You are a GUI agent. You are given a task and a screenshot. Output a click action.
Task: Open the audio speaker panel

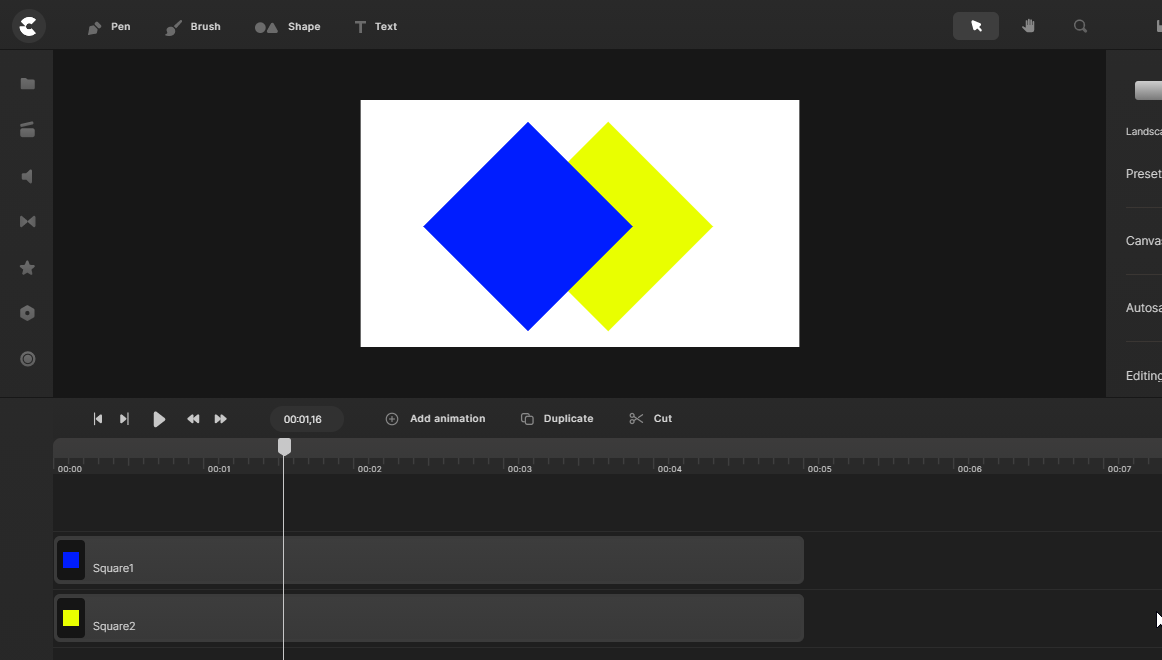point(27,176)
